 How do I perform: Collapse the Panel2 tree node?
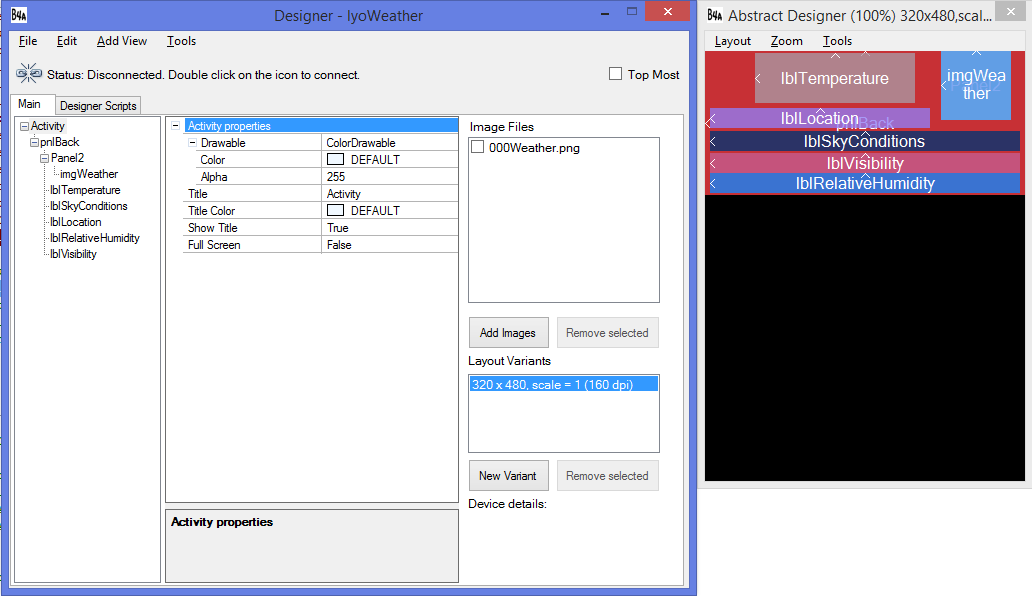coord(44,158)
